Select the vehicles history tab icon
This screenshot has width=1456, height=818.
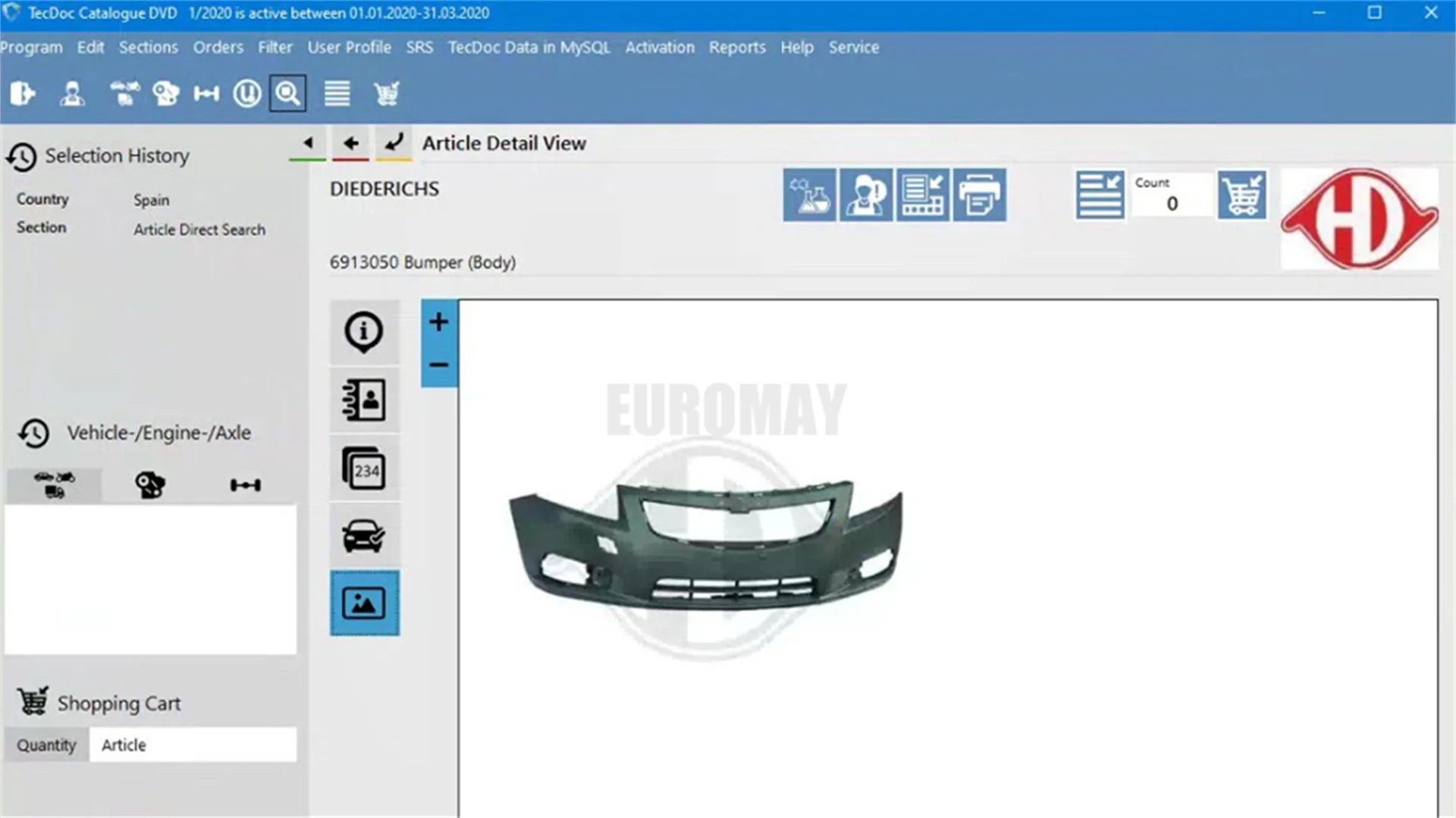55,485
